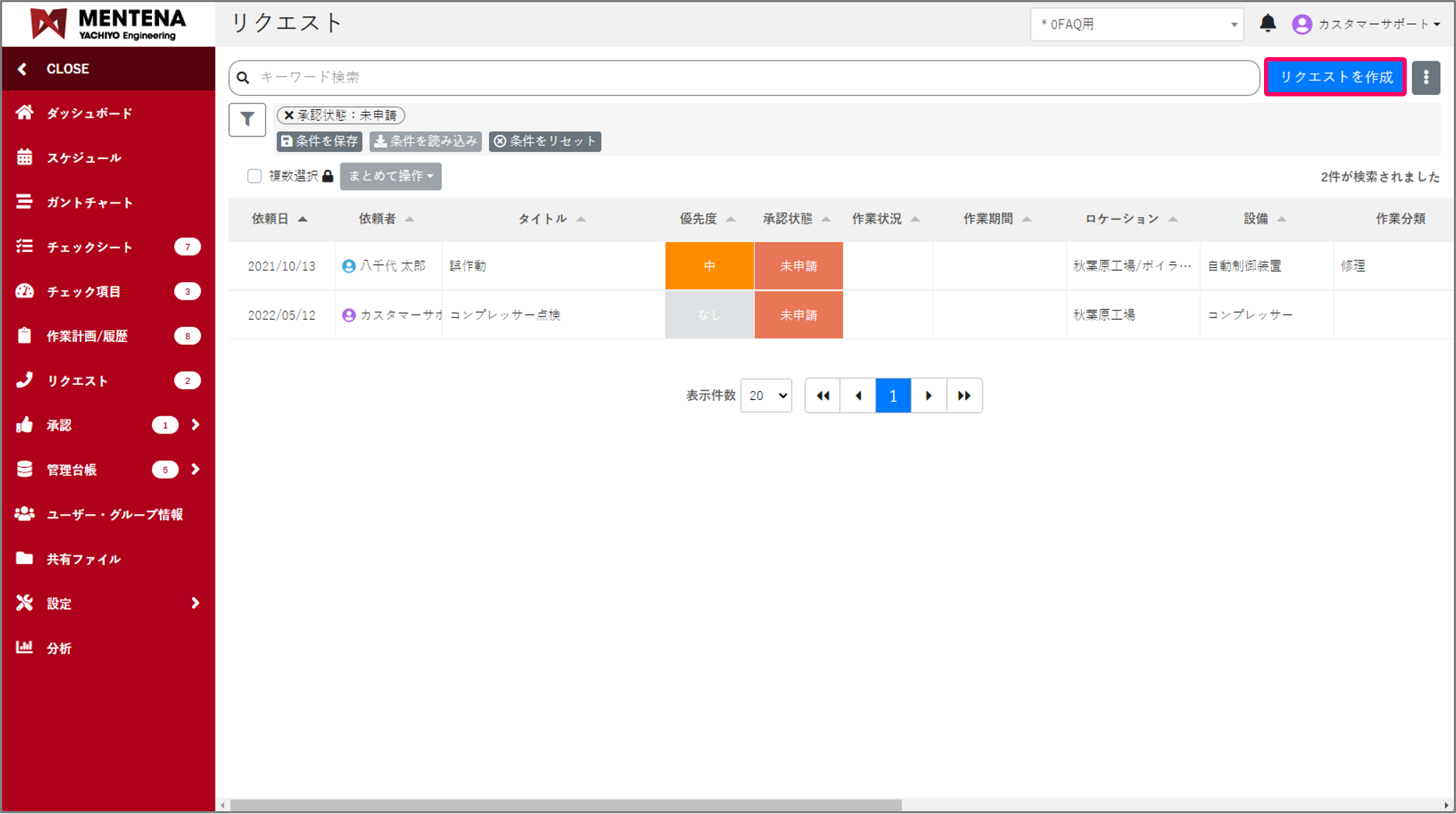Open the チェックシート sidebar item

(89, 246)
